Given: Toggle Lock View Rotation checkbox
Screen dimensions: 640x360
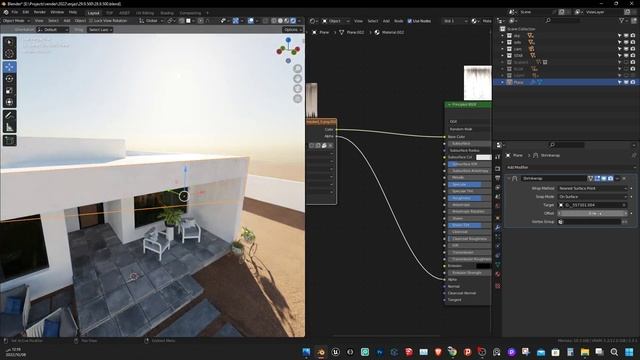Looking at the screenshot, I should pos(91,21).
